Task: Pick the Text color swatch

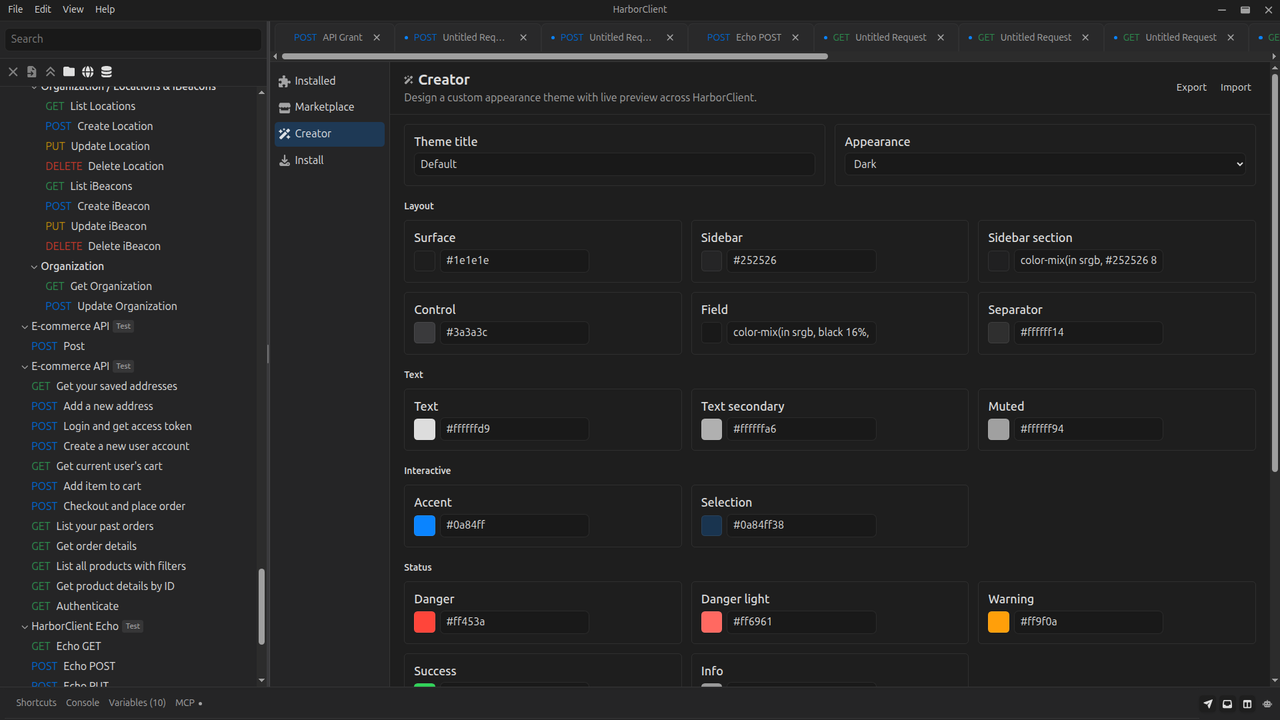Action: (x=425, y=429)
